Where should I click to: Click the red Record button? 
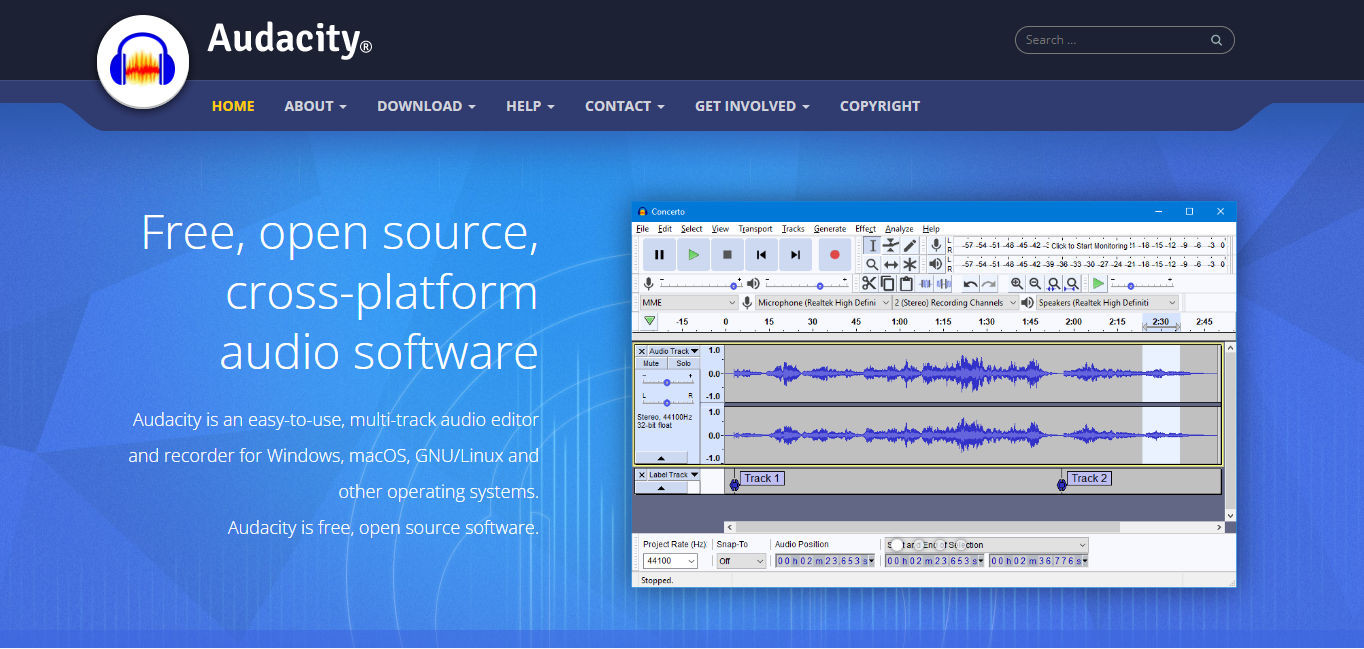pos(834,255)
